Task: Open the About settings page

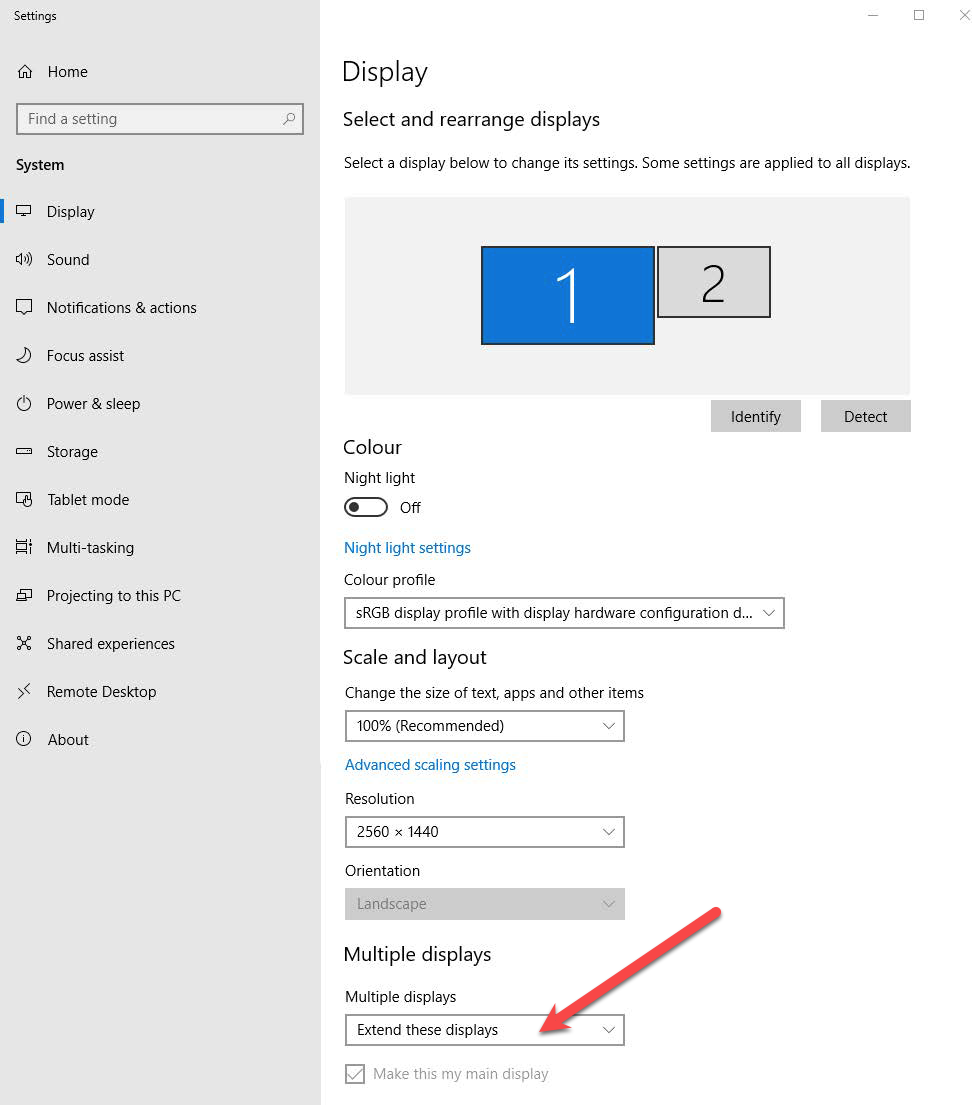Action: [68, 740]
